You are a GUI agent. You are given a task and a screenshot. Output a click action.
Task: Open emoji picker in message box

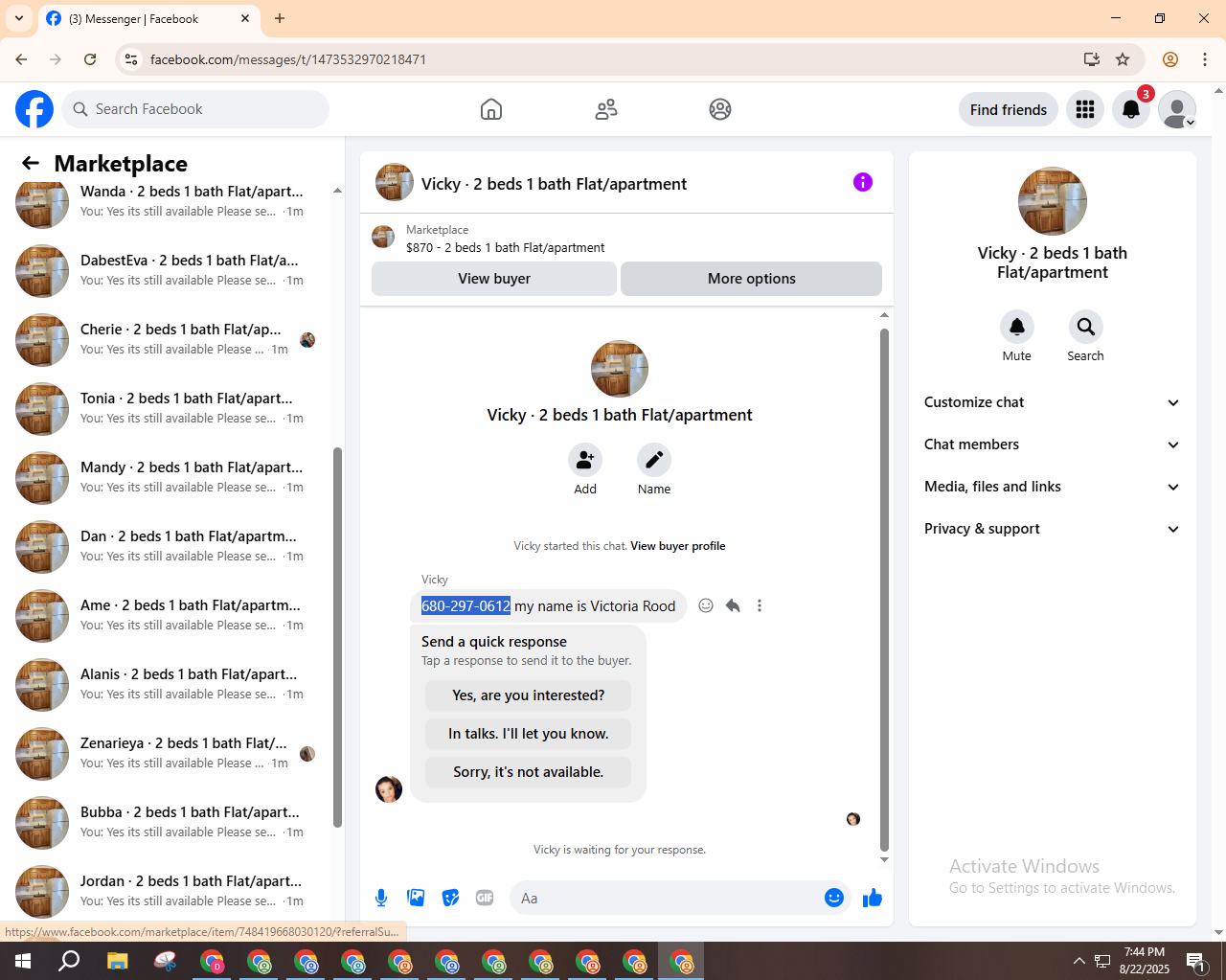pos(834,898)
